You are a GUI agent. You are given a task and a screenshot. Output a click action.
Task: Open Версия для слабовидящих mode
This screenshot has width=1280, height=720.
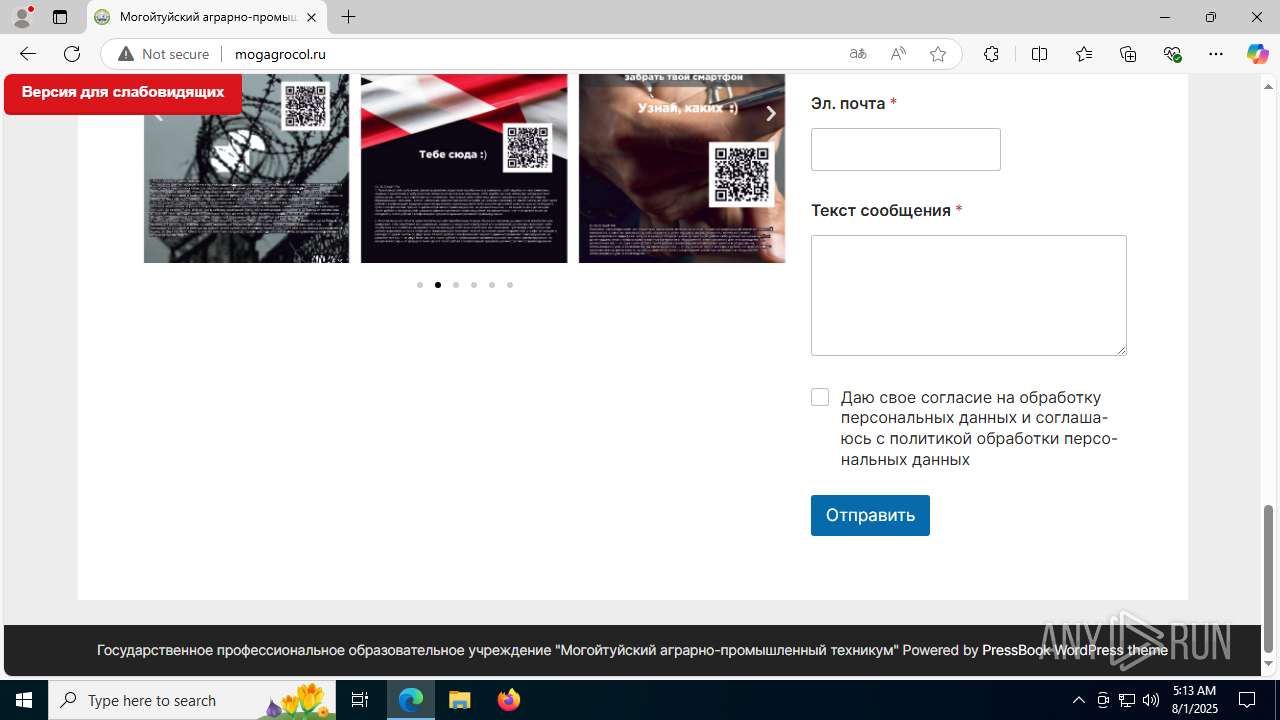pyautogui.click(x=123, y=93)
